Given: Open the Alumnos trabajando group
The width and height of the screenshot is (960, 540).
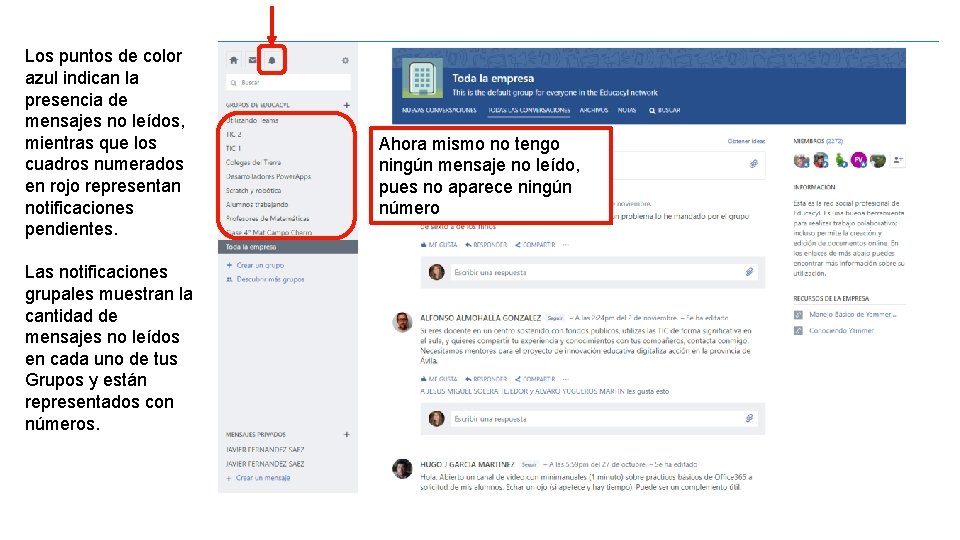Looking at the screenshot, I should [257, 204].
